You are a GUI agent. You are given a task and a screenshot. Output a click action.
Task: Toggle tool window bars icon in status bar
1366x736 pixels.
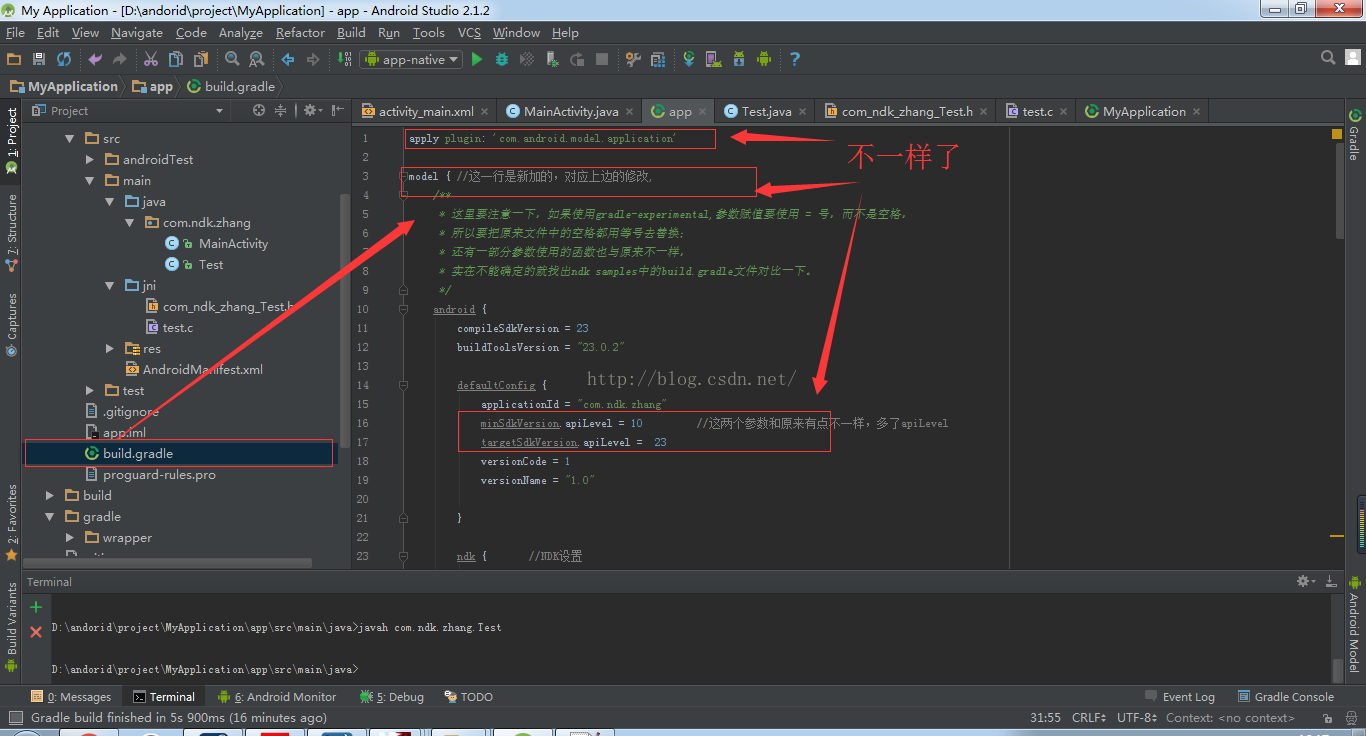pyautogui.click(x=15, y=717)
